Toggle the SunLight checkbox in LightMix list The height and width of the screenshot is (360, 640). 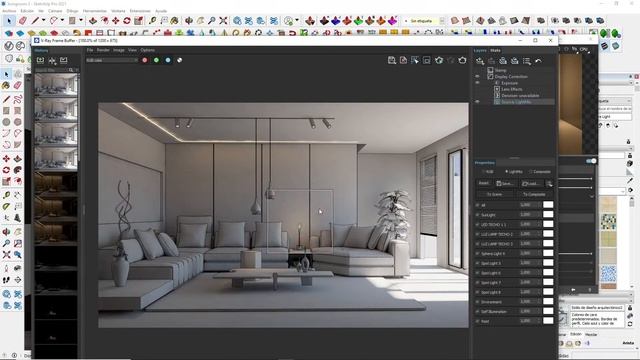[478, 215]
